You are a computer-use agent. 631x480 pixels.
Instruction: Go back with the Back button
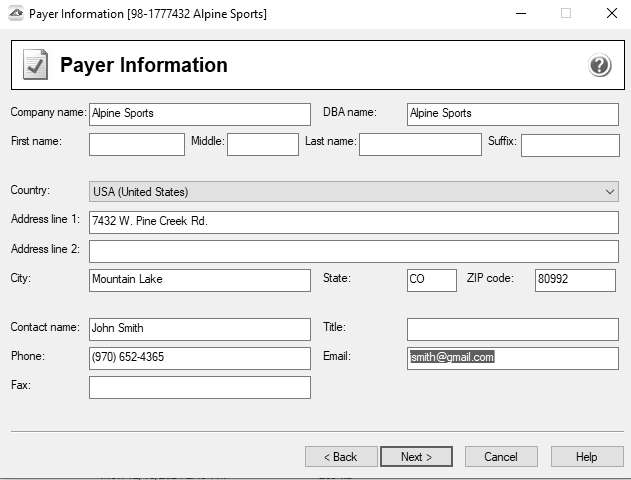(340, 457)
